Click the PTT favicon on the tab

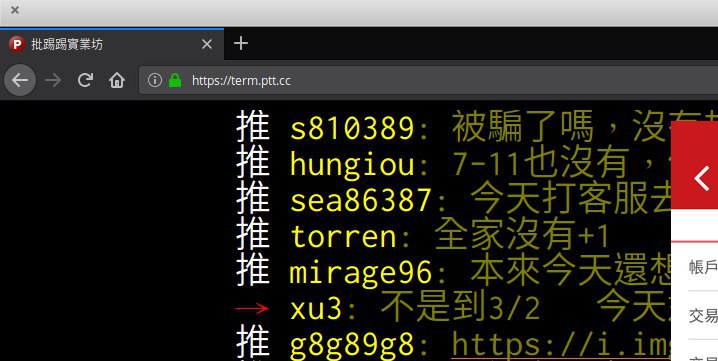17,44
